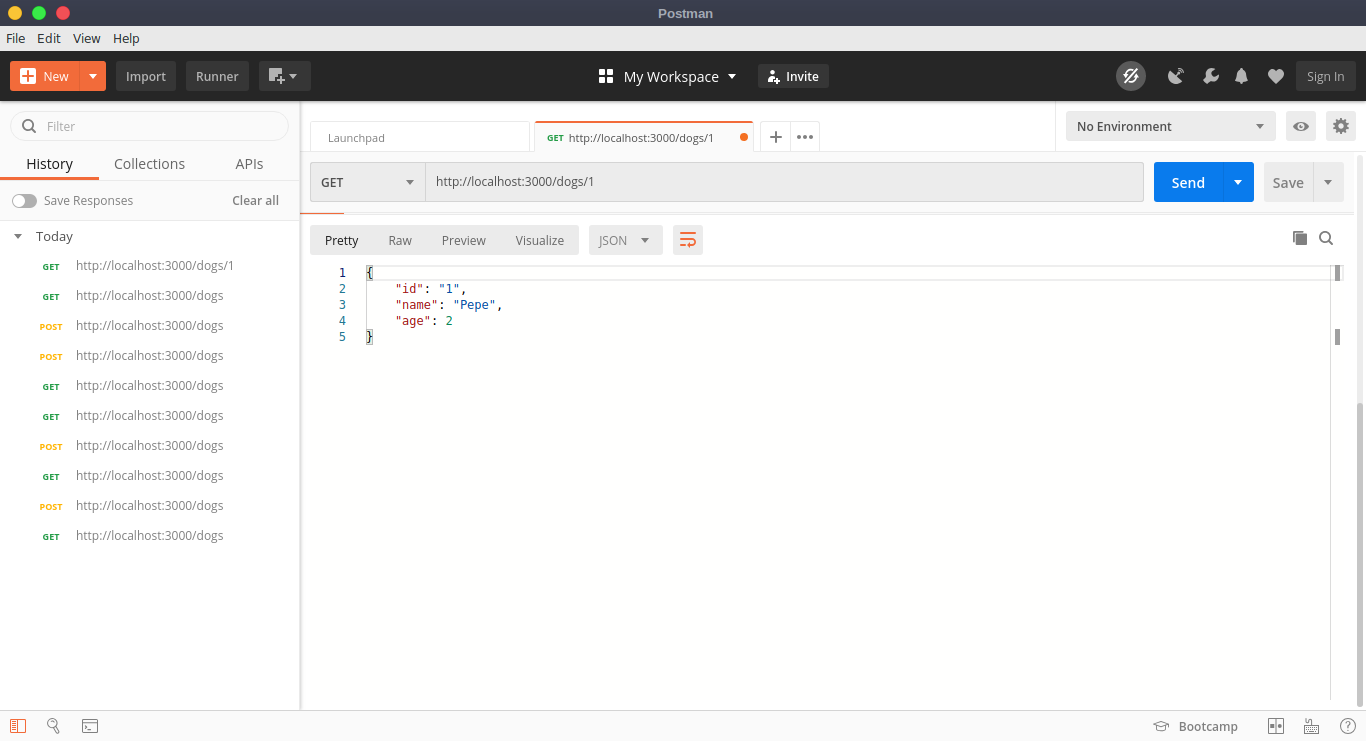Open the Help menu

pos(127,38)
